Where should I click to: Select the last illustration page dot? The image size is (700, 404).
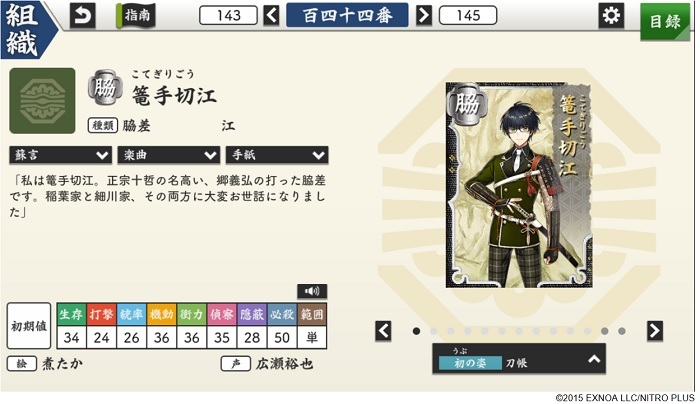coord(621,331)
